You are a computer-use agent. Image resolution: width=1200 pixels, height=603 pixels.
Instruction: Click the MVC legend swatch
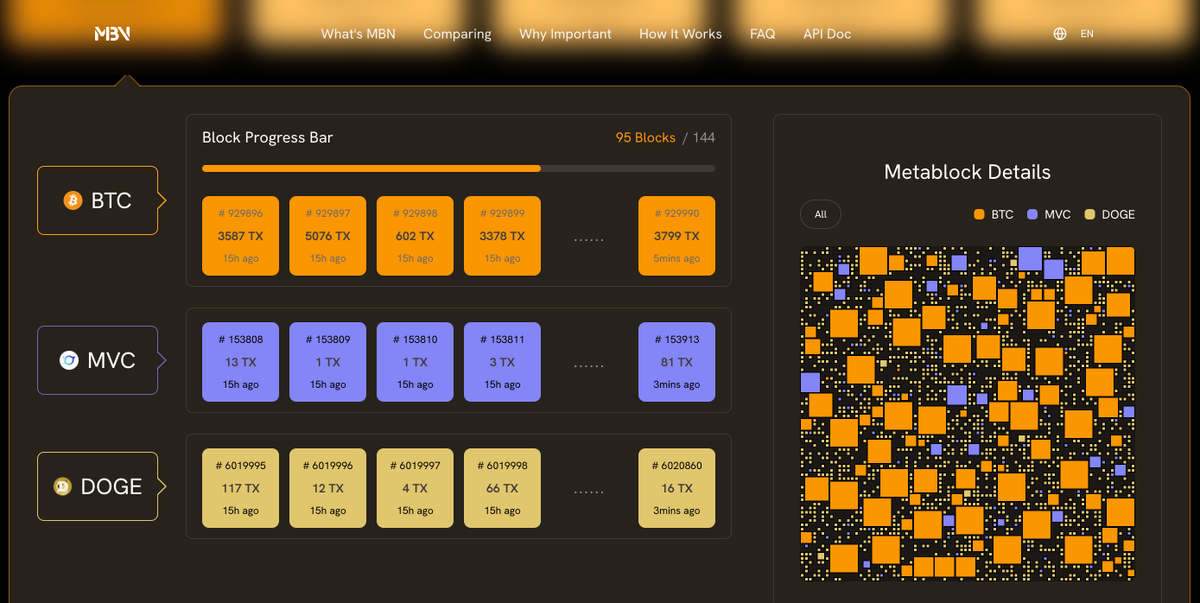point(1032,214)
